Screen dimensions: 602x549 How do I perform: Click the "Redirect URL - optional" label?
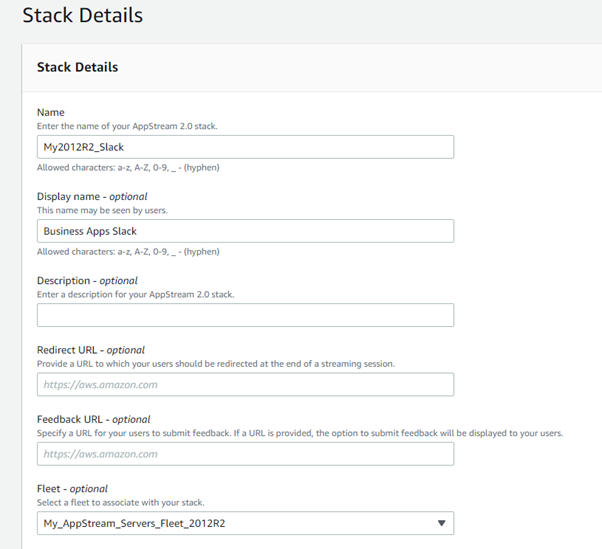click(91, 350)
